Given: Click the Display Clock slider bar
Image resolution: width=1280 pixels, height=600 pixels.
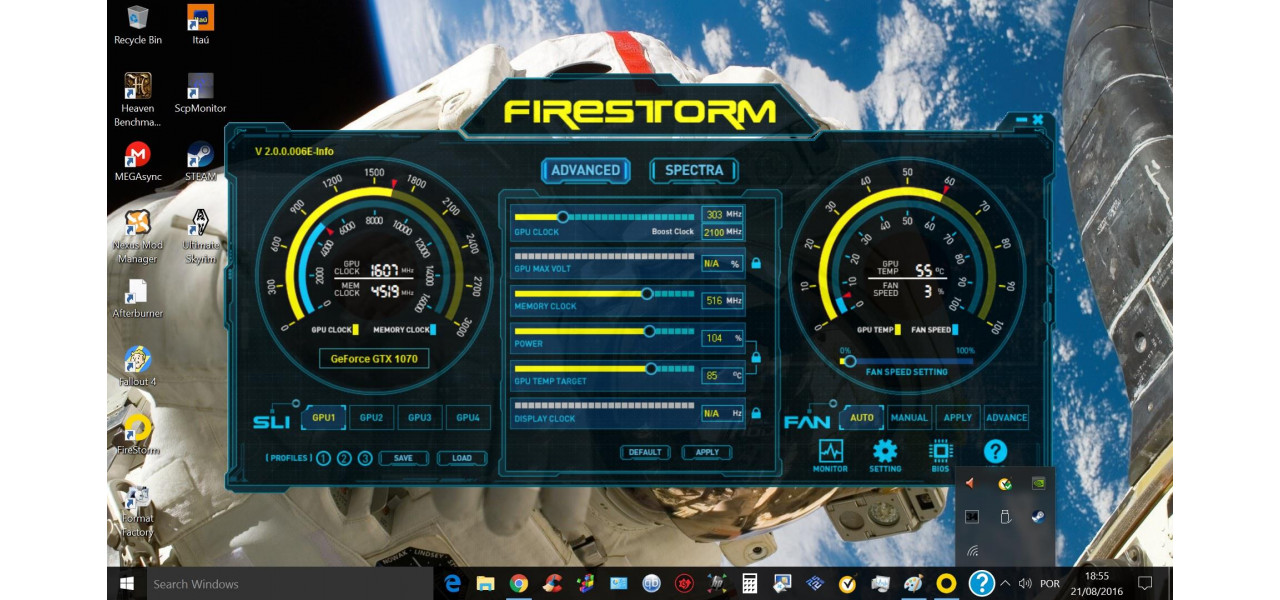Looking at the screenshot, I should 604,406.
